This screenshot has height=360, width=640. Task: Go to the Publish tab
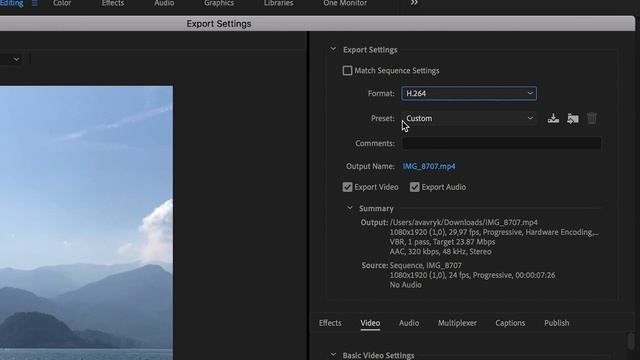556,323
